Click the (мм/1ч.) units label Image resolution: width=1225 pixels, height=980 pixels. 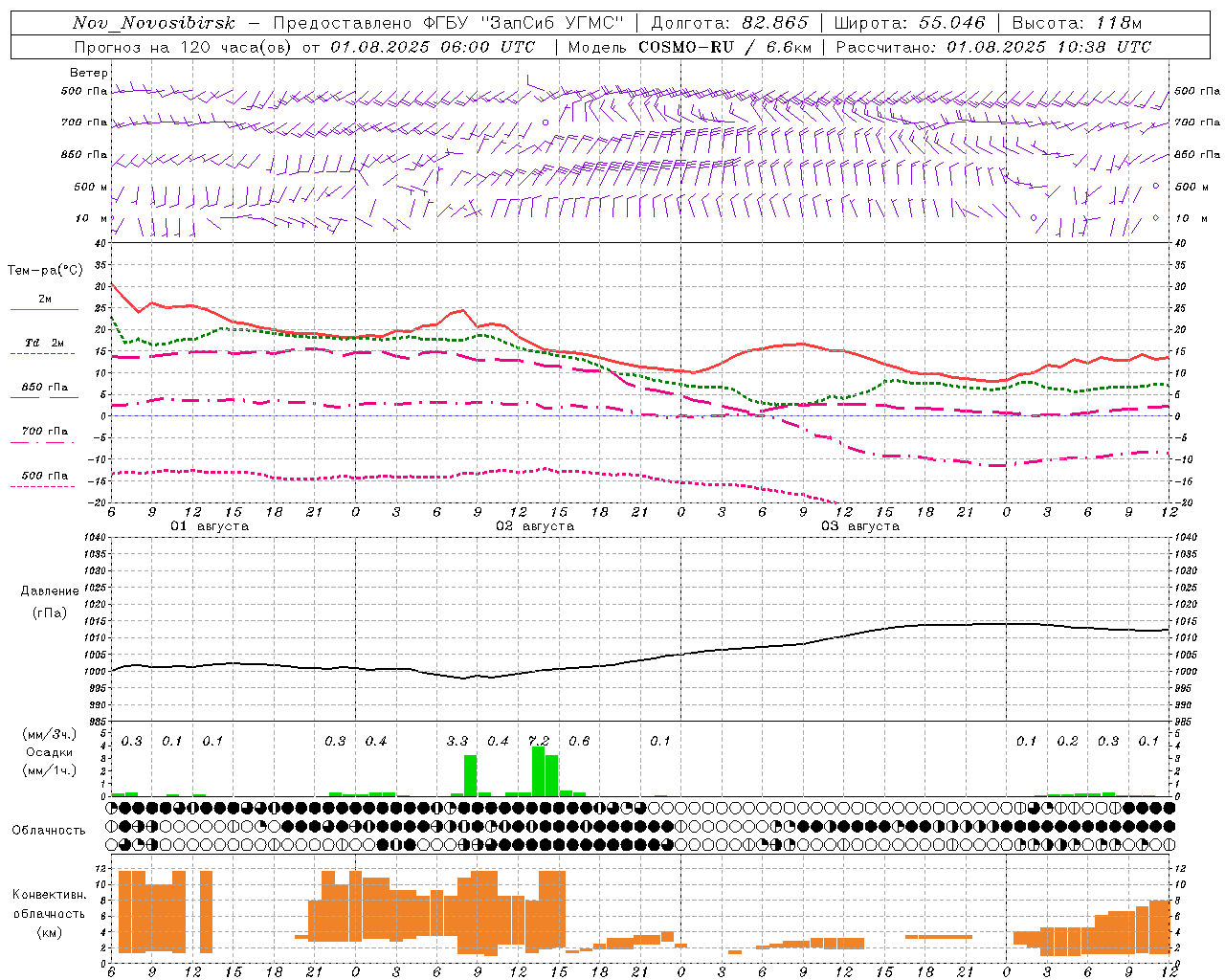(x=50, y=770)
